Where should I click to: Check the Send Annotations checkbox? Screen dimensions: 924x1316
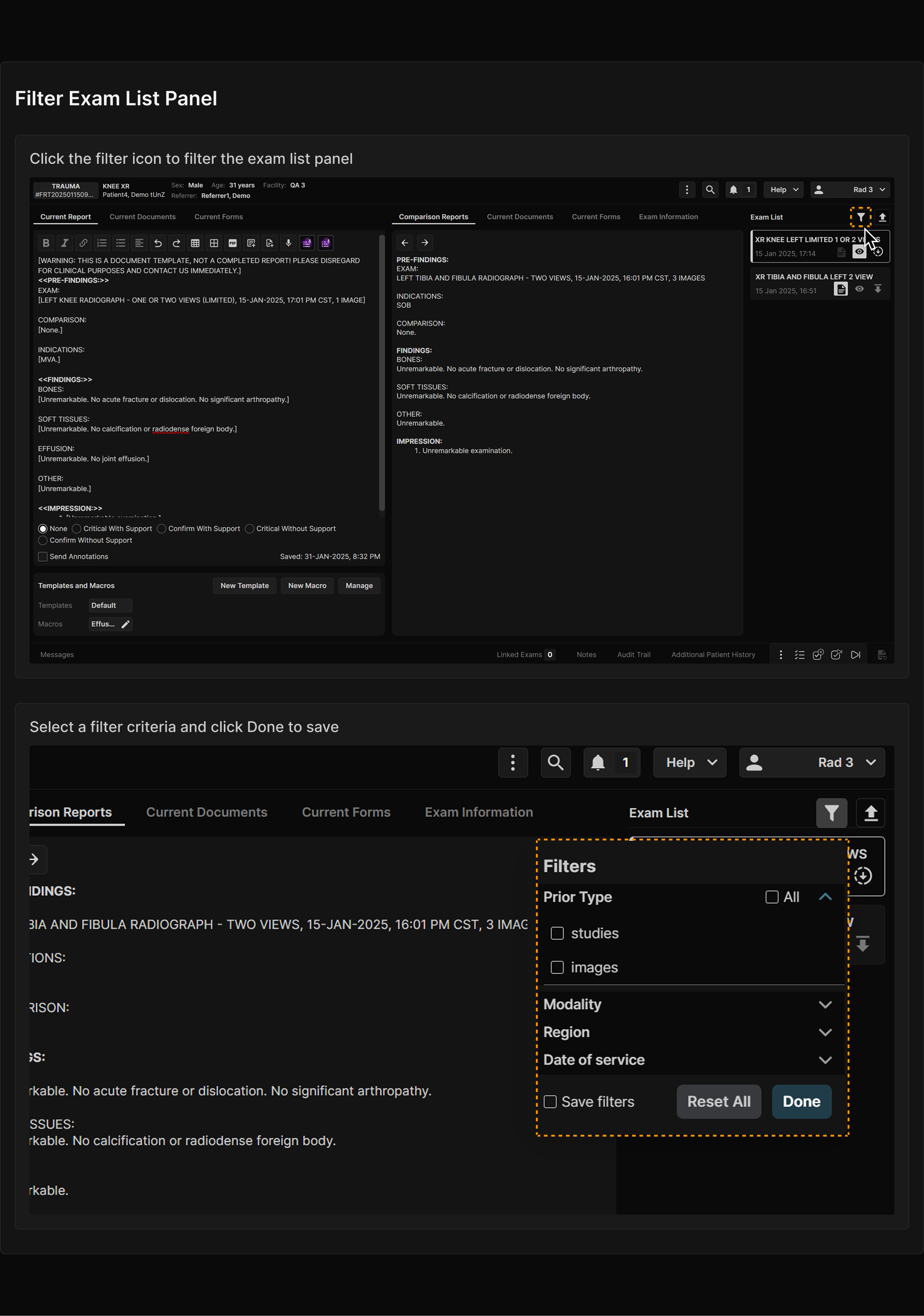click(x=42, y=557)
